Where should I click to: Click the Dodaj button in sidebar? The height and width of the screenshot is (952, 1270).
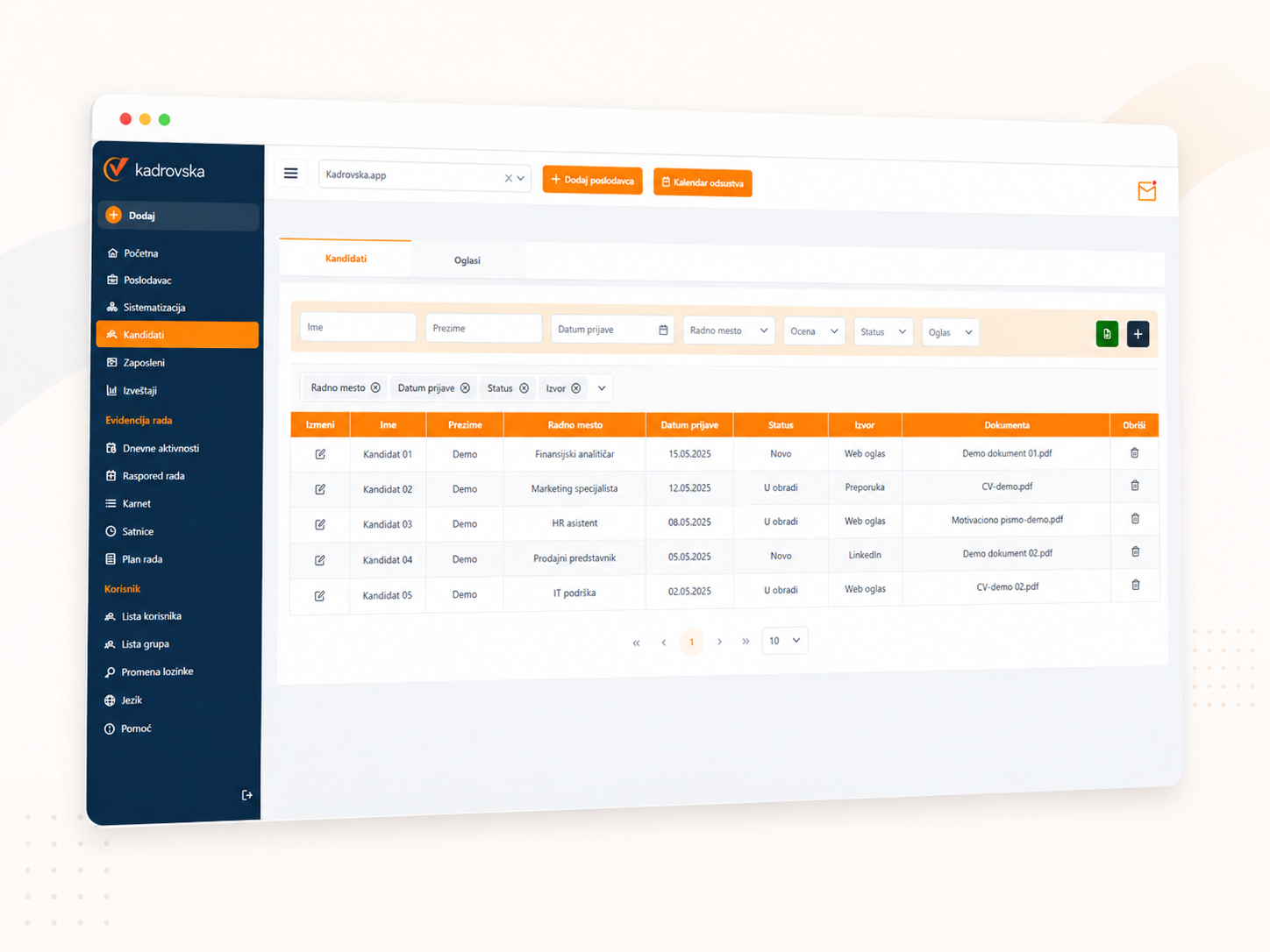178,216
